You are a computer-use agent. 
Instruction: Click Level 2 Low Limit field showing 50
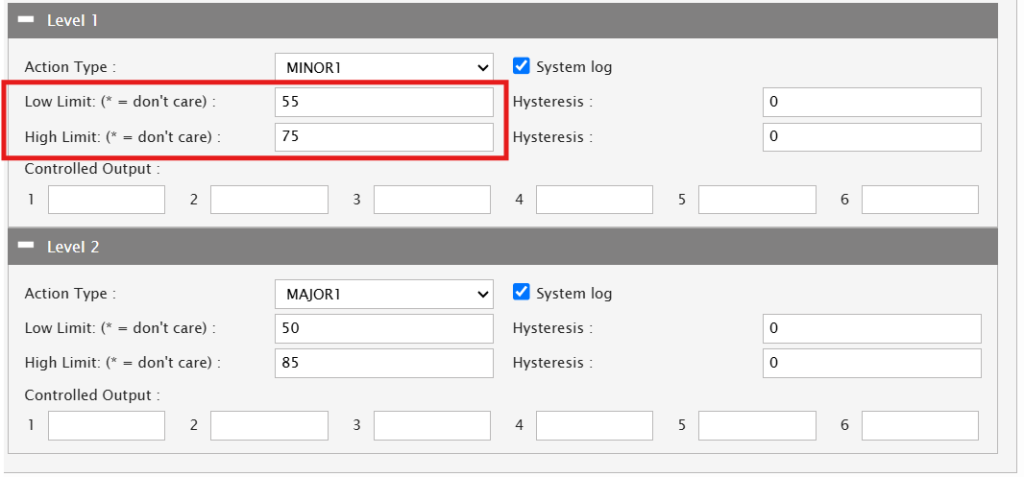[384, 328]
